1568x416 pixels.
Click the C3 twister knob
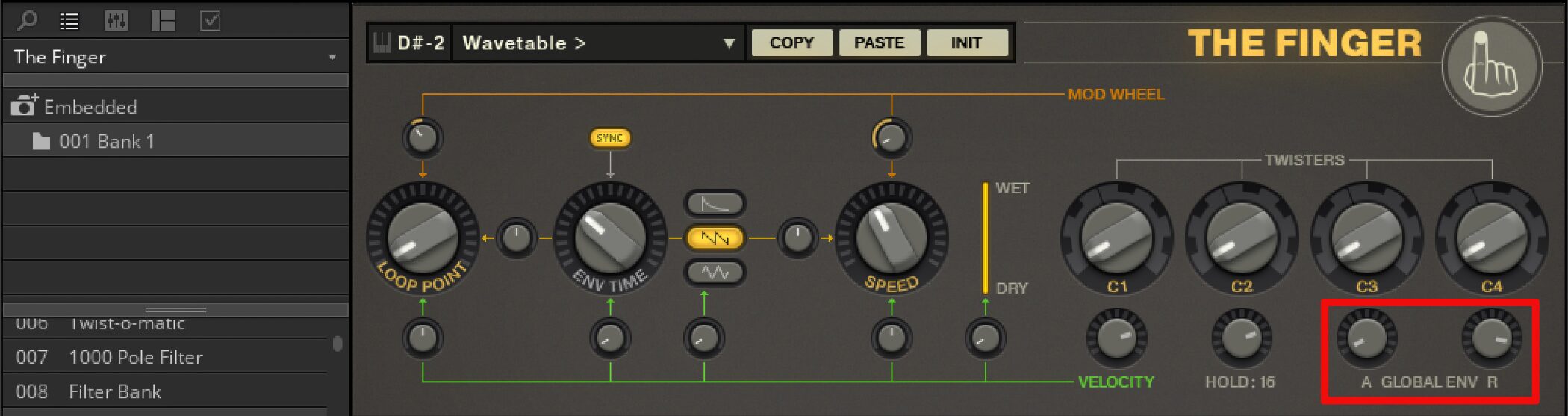click(x=1367, y=238)
